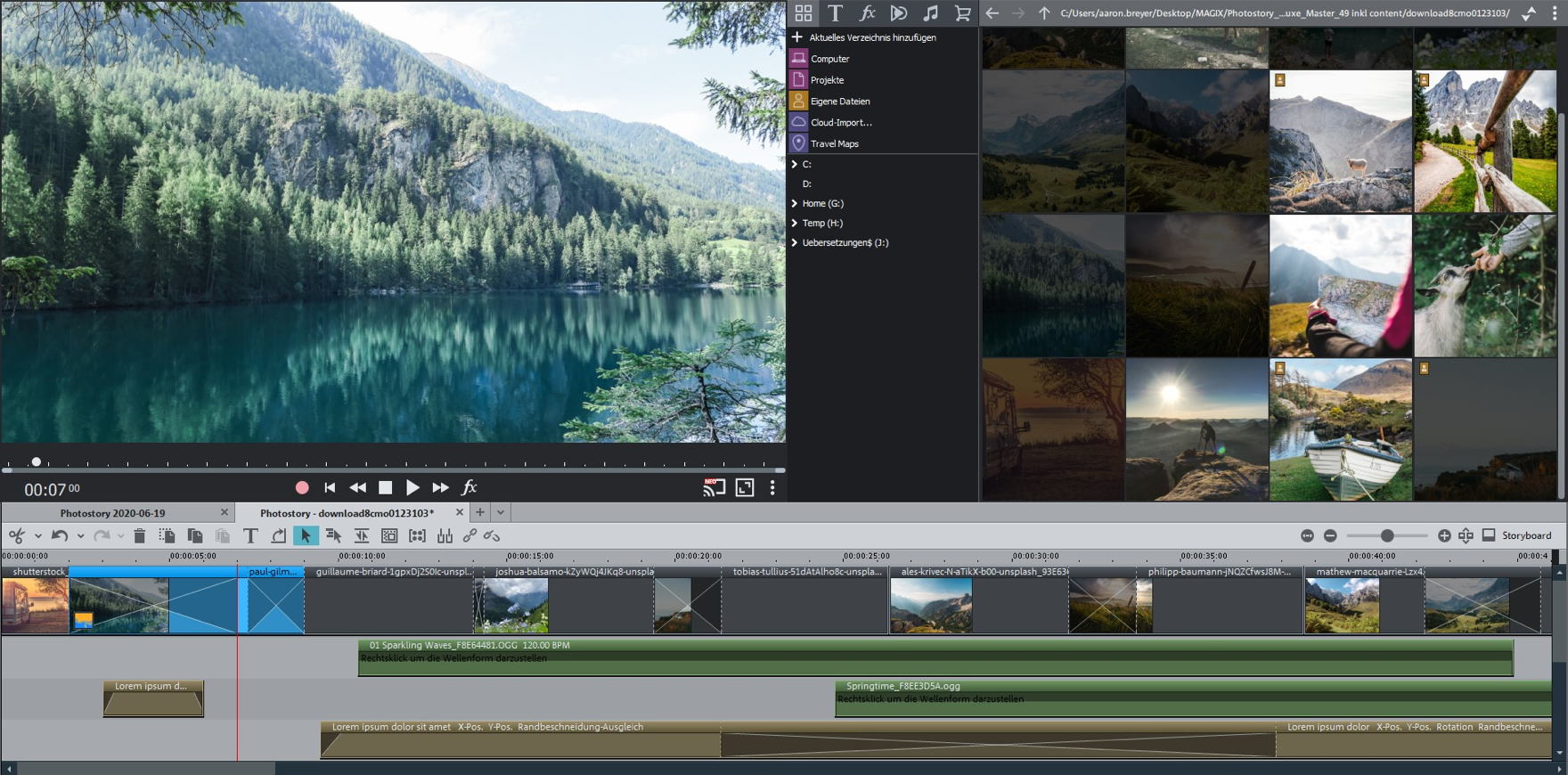Open the undo history dropdown arrow
This screenshot has height=775, width=1568.
80,536
